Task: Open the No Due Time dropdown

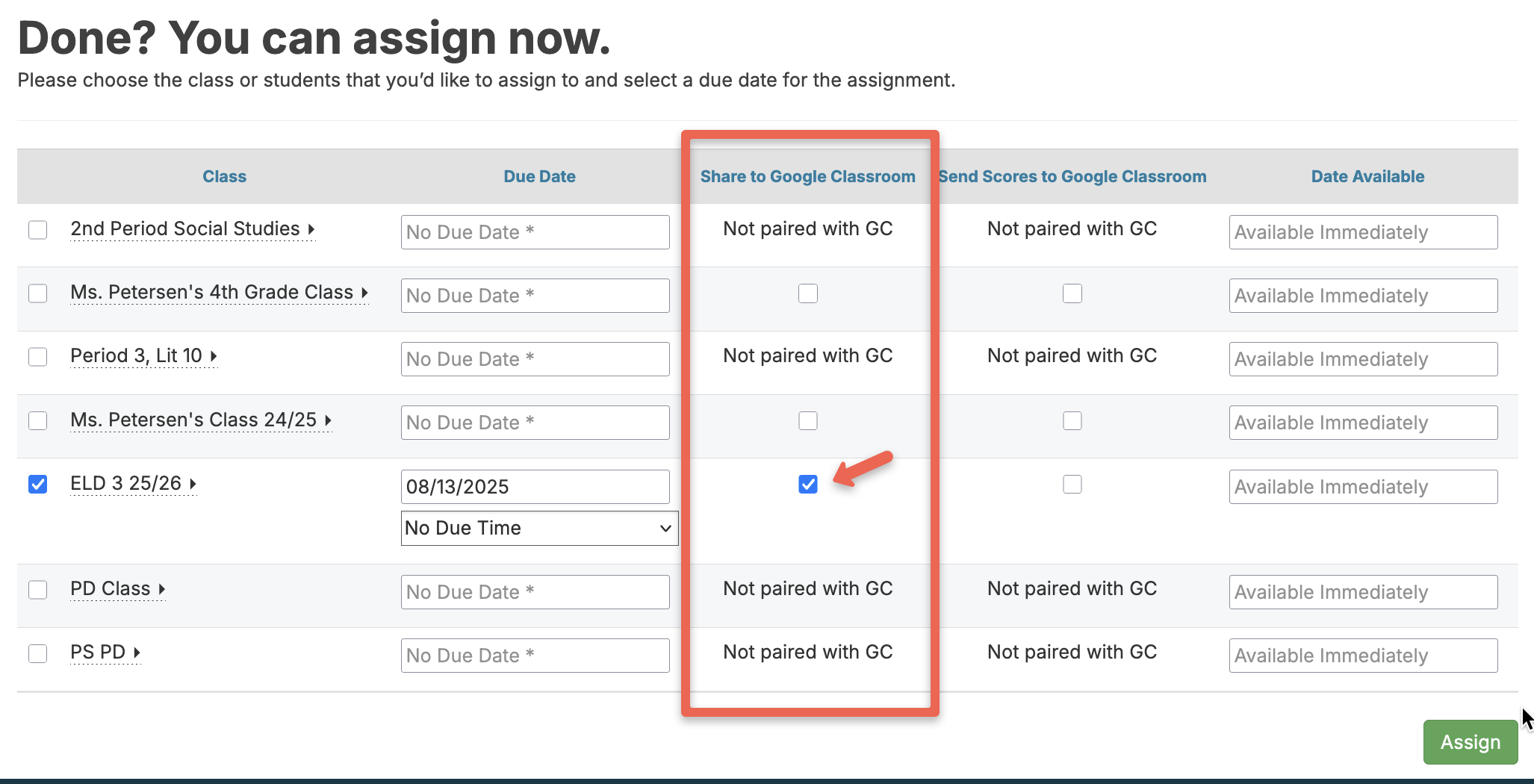Action: click(x=538, y=528)
